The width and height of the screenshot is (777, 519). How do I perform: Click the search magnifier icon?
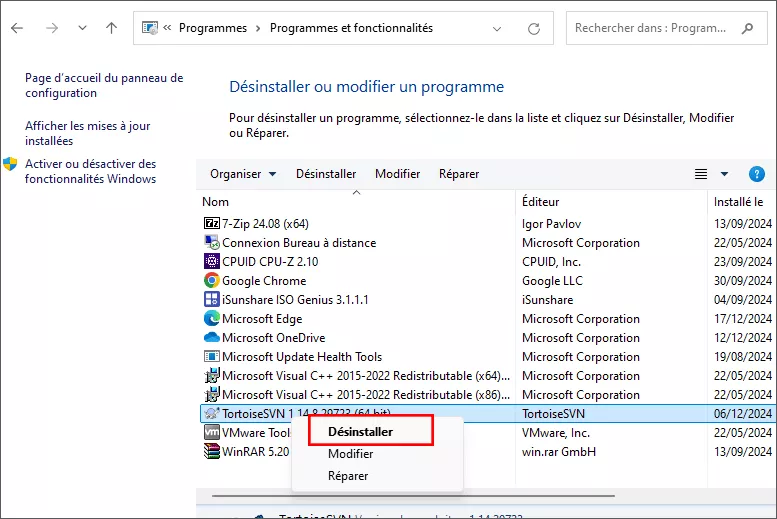tap(747, 28)
